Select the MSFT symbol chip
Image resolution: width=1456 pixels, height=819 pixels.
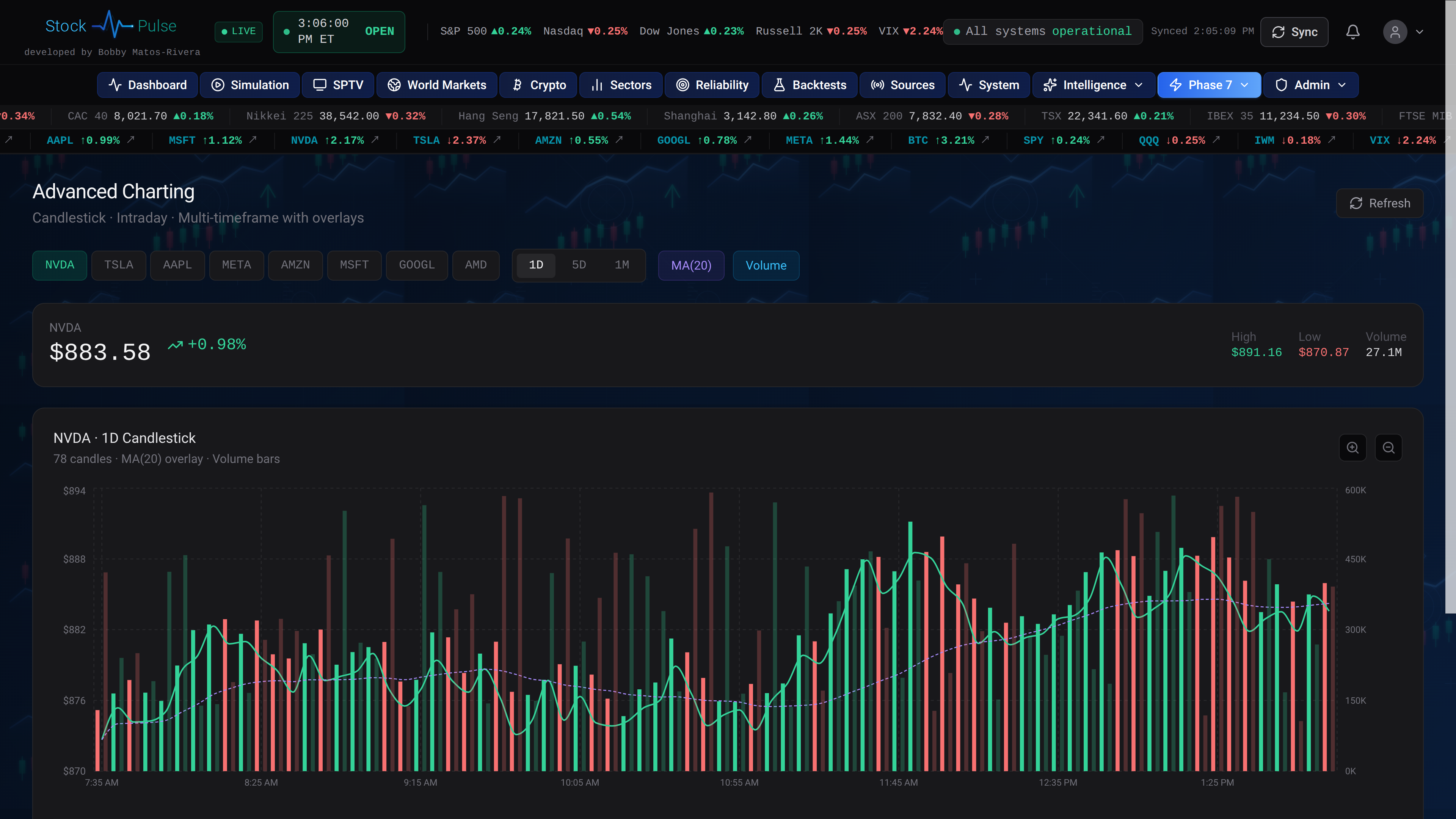pyautogui.click(x=355, y=265)
